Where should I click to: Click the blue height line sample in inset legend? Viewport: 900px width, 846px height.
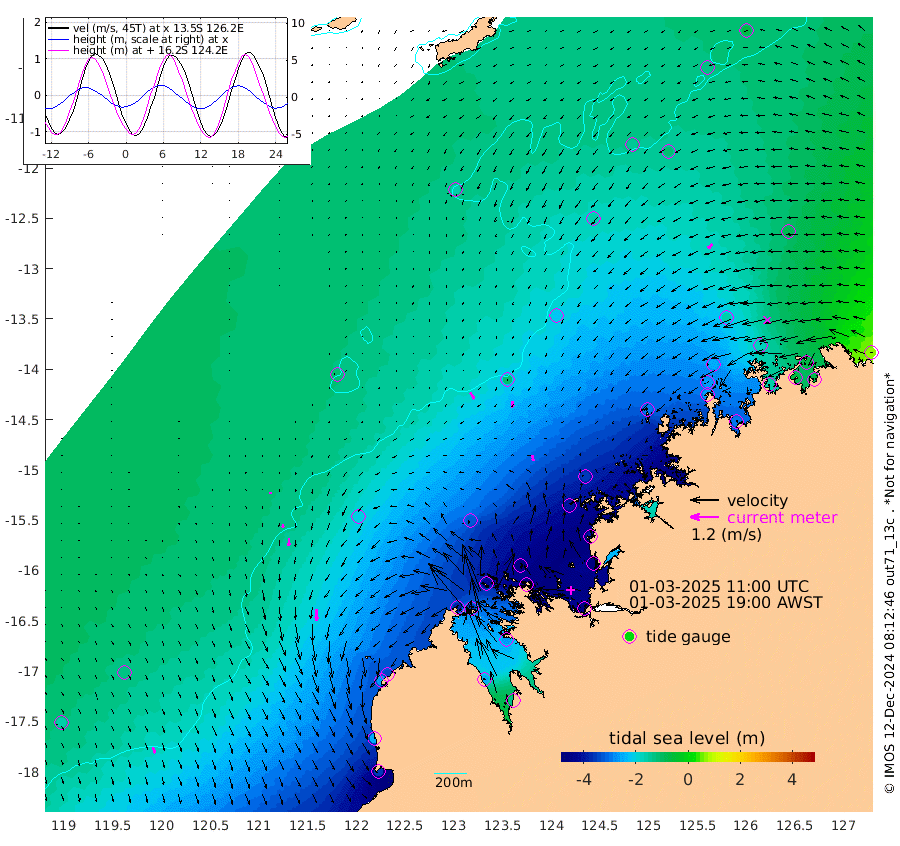tap(59, 39)
